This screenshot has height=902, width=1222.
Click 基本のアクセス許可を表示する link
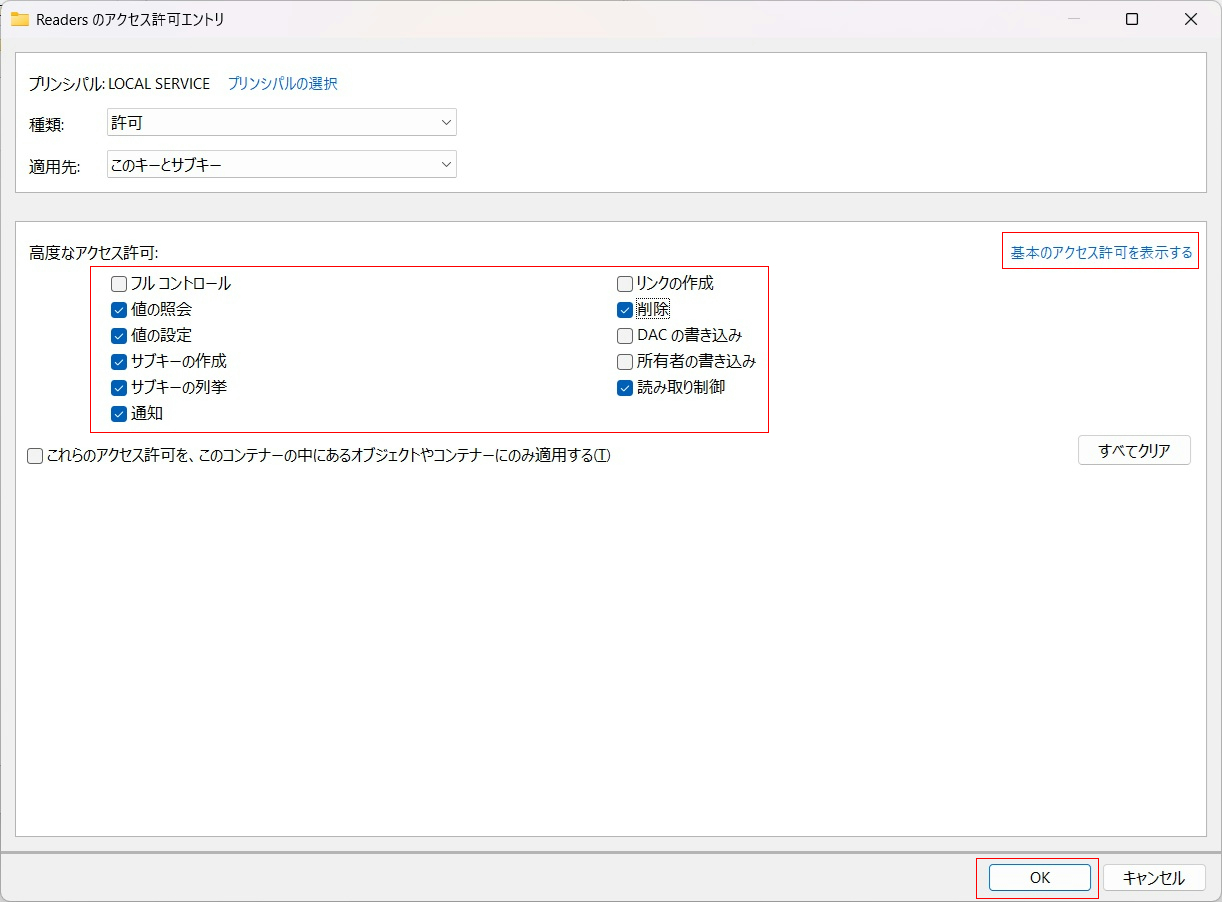coord(1101,252)
